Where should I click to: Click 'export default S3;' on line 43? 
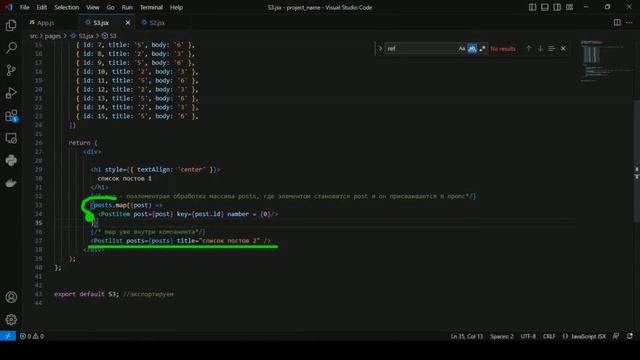point(87,294)
